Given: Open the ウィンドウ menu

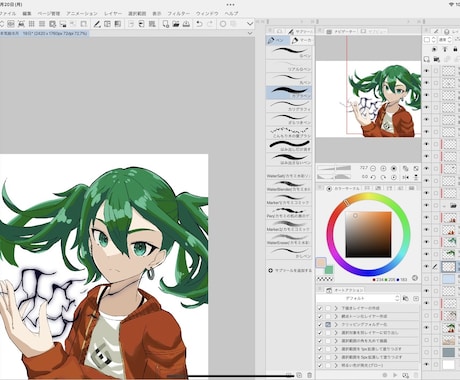Looking at the screenshot, I should (207, 14).
